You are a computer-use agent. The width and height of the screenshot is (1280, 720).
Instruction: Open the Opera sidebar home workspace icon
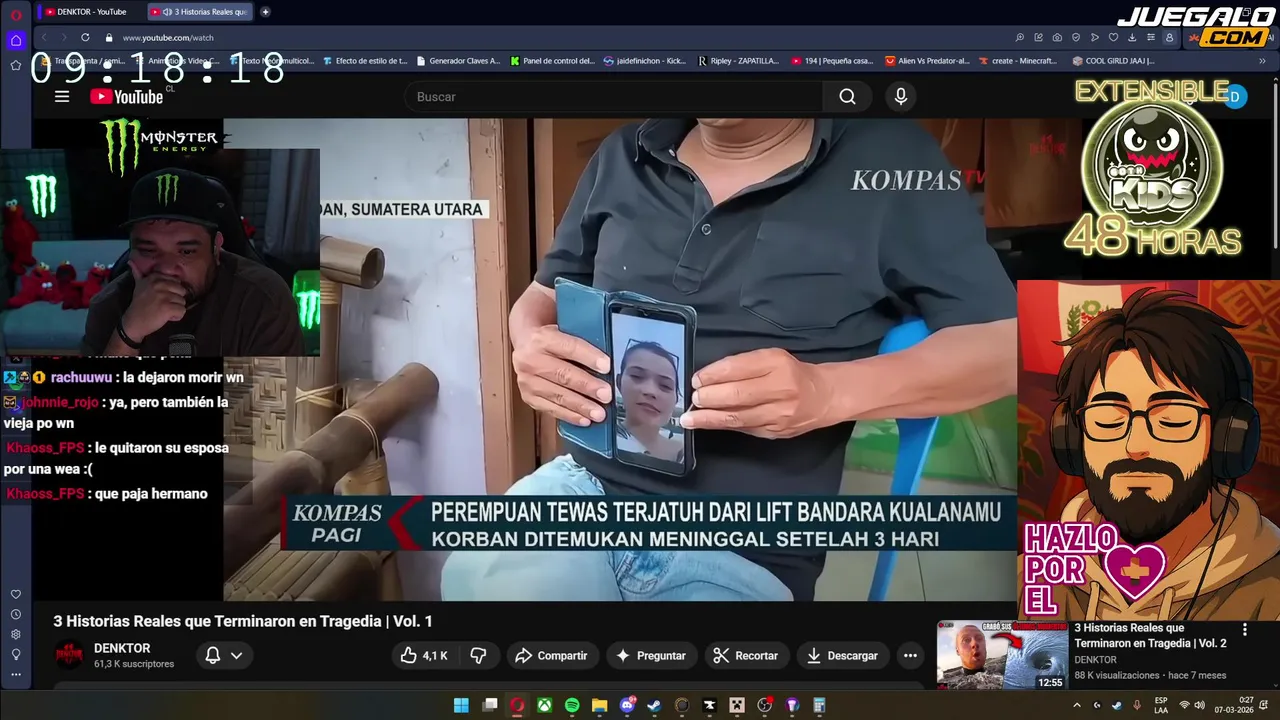(x=16, y=41)
